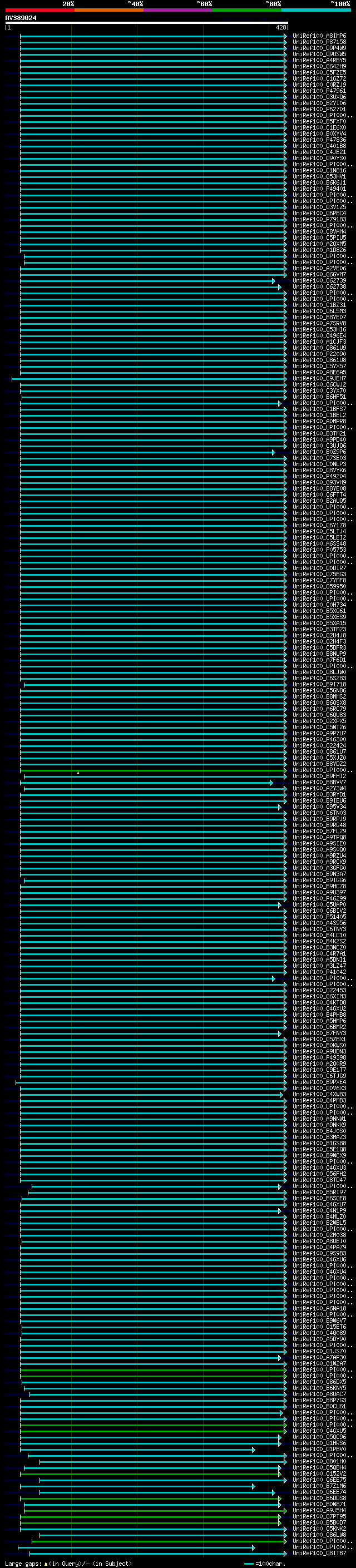Click hit label UniRef100_Q1PBV0

[319, 1450]
